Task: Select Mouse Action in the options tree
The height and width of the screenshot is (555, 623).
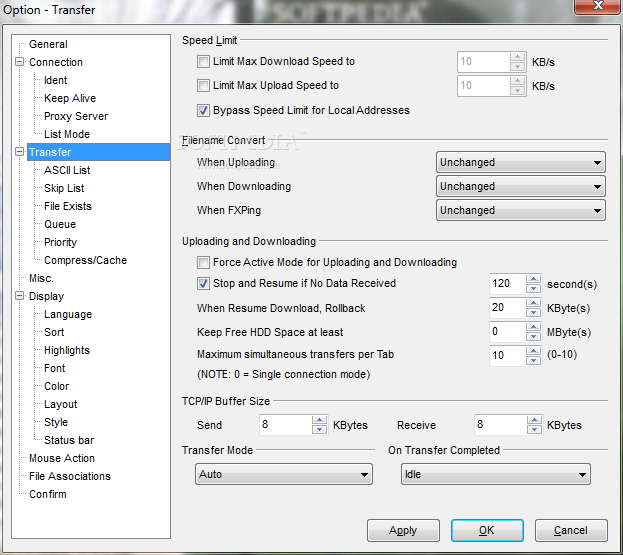Action: coord(62,458)
